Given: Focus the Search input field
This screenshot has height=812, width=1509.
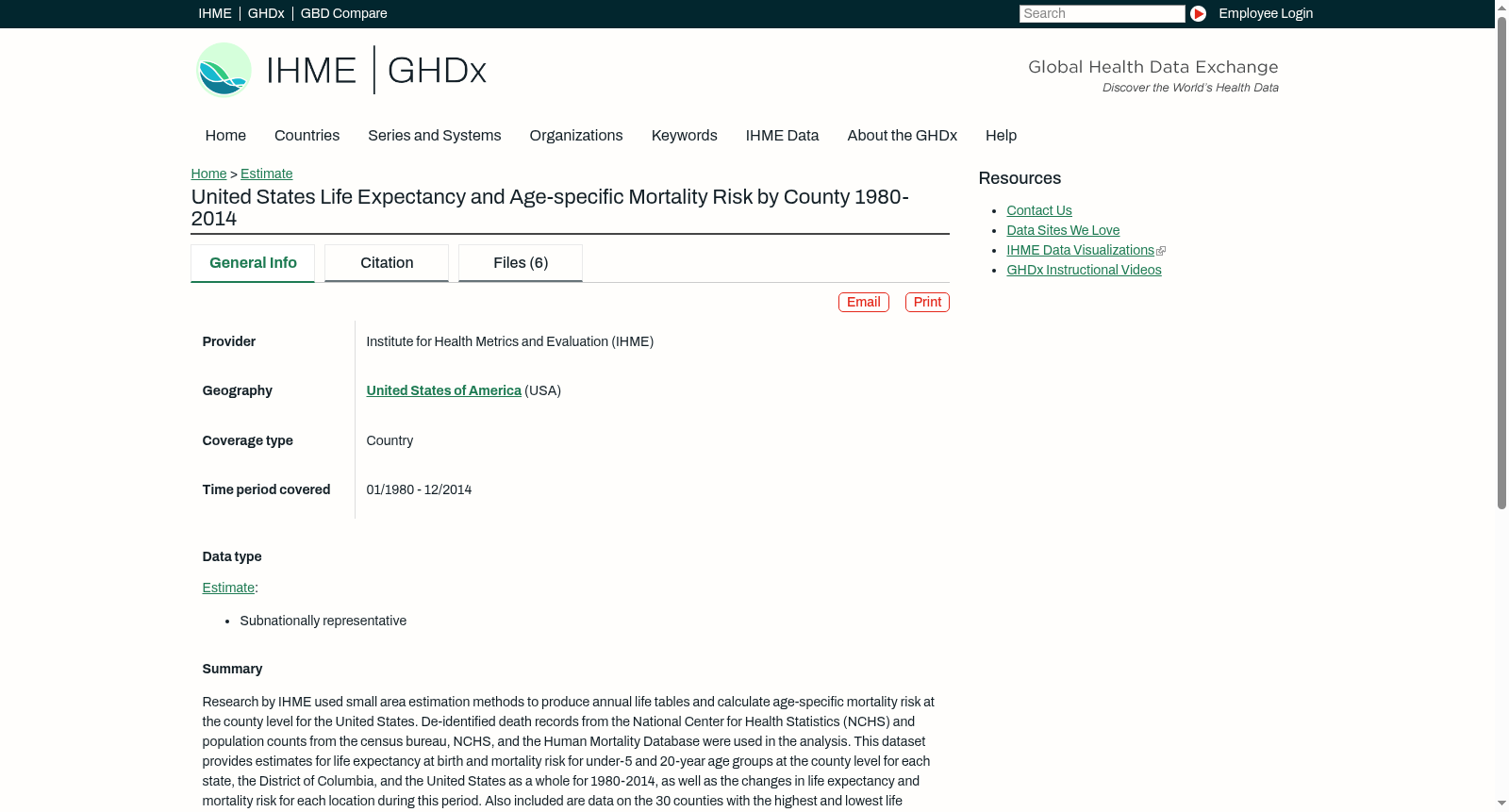Looking at the screenshot, I should pyautogui.click(x=1102, y=13).
